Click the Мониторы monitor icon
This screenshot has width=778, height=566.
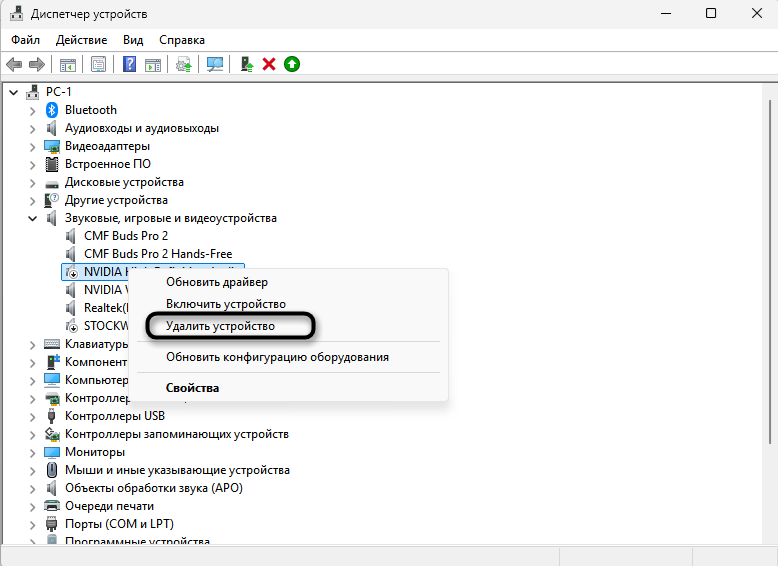[x=52, y=452]
